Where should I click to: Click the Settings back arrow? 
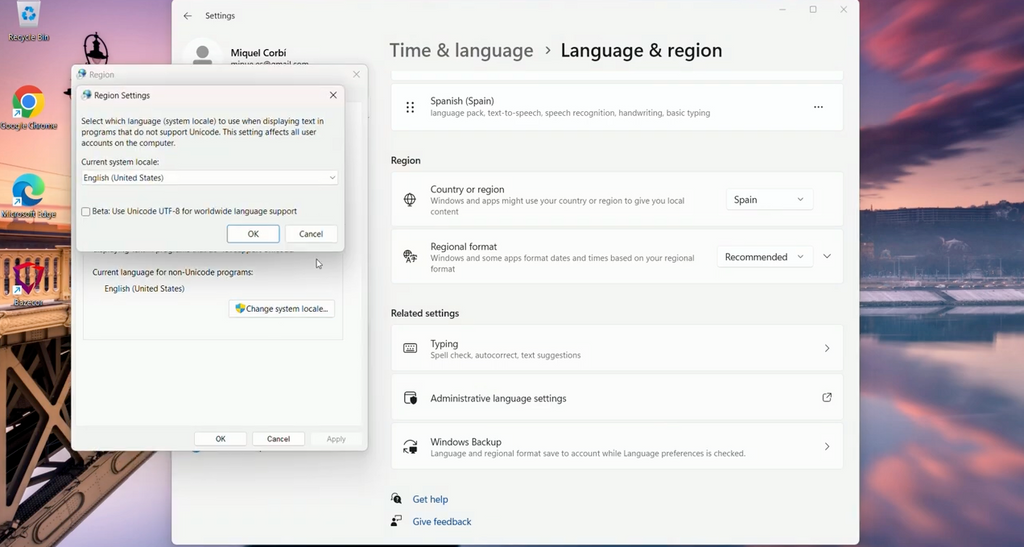(x=187, y=16)
